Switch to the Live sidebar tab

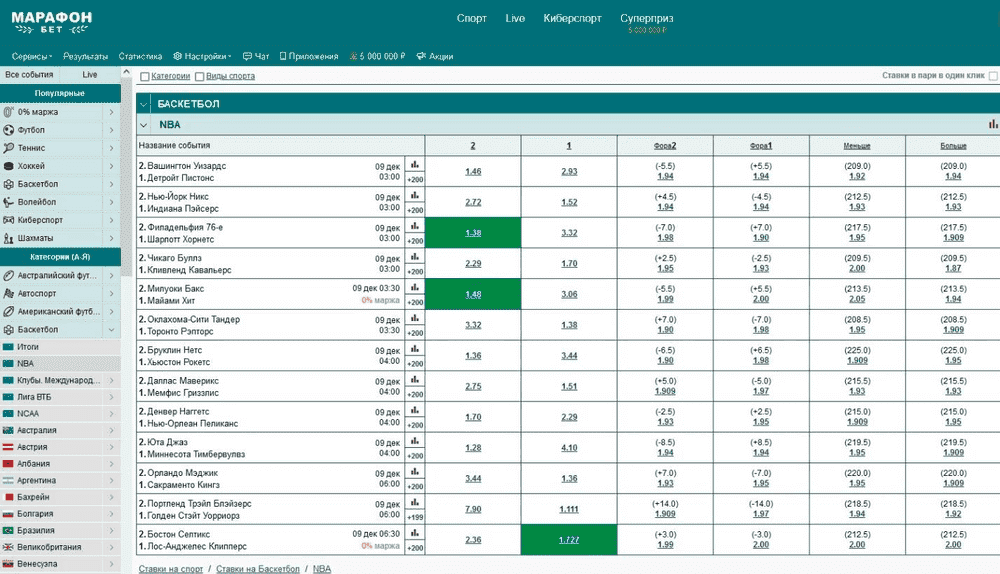point(90,75)
